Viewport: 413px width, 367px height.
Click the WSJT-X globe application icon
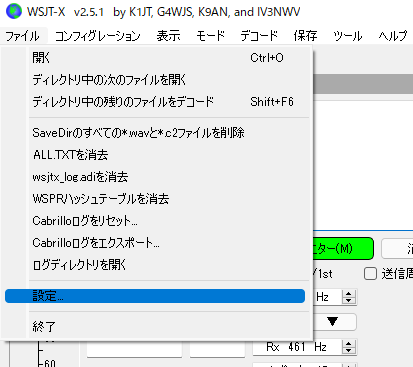coord(13,11)
